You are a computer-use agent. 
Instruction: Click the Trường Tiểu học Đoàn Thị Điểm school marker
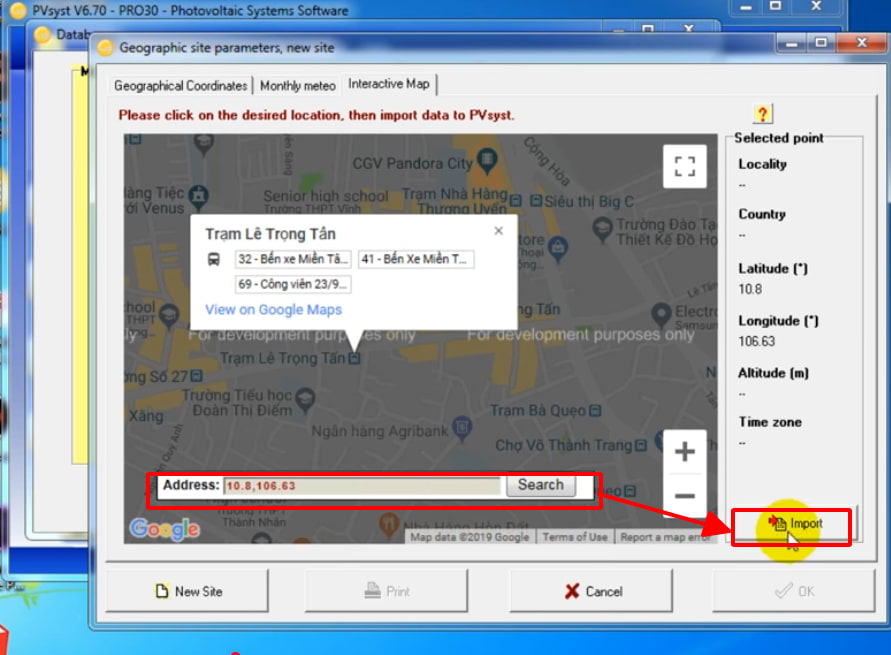click(x=305, y=398)
